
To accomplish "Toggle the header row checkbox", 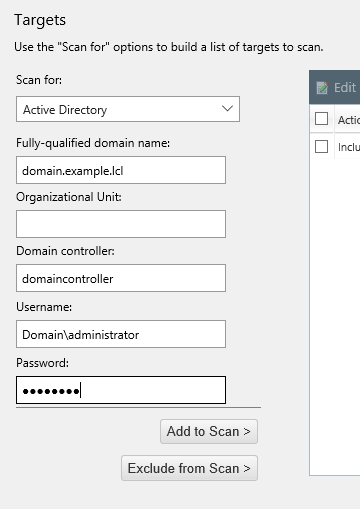I will pyautogui.click(x=321, y=119).
